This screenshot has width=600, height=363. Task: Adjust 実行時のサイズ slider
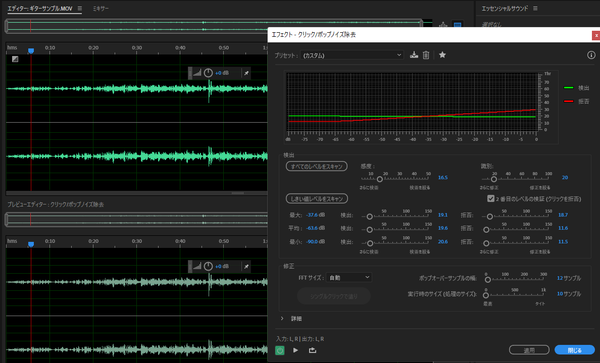(x=486, y=295)
